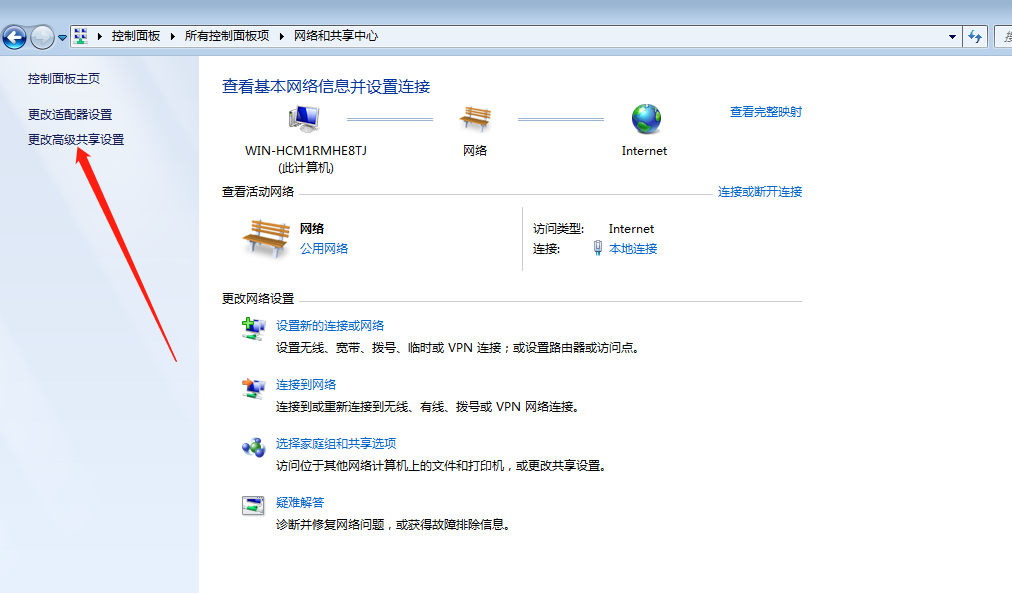Open the recent pages dropdown next to forward button
The height and width of the screenshot is (593, 1012).
pos(62,36)
